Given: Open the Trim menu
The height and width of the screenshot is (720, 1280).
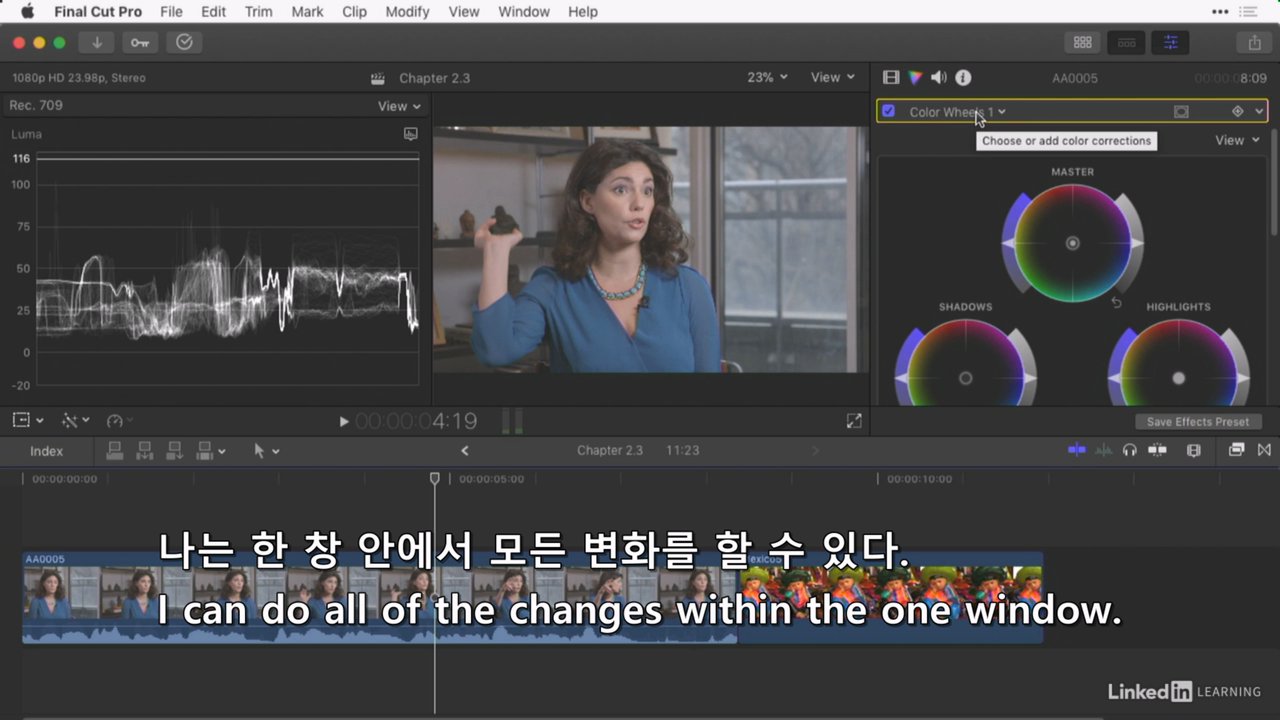Looking at the screenshot, I should click(x=258, y=12).
